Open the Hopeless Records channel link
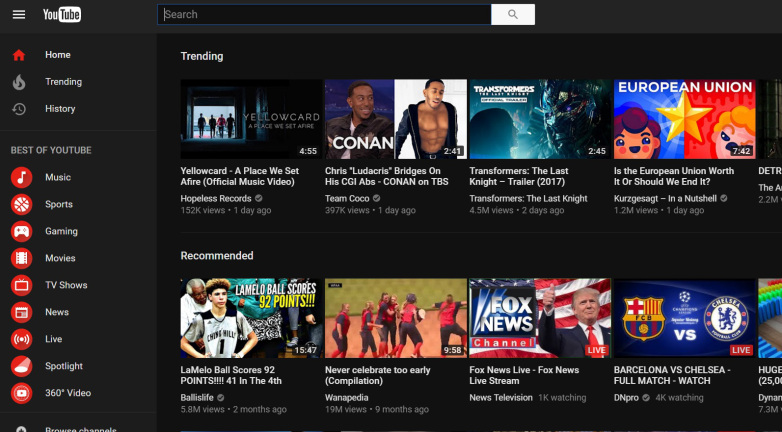Image resolution: width=782 pixels, height=432 pixels. (x=216, y=198)
